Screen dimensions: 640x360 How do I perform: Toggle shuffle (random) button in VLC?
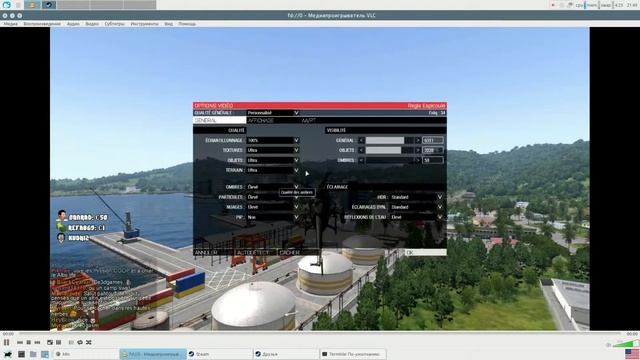click(x=89, y=342)
